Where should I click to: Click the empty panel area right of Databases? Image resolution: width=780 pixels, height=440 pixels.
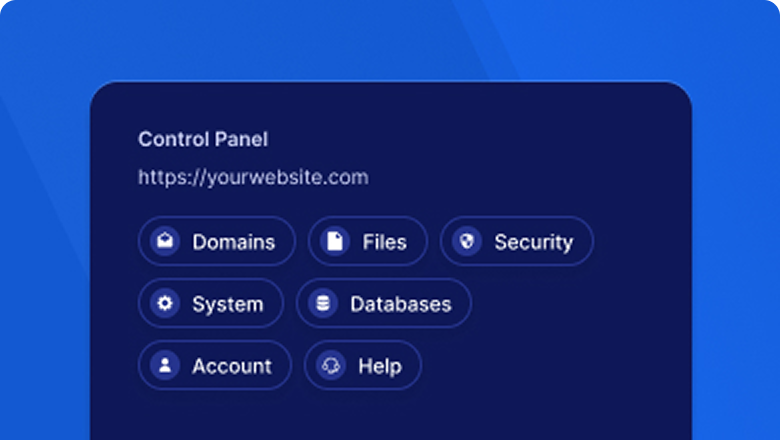tap(580, 304)
